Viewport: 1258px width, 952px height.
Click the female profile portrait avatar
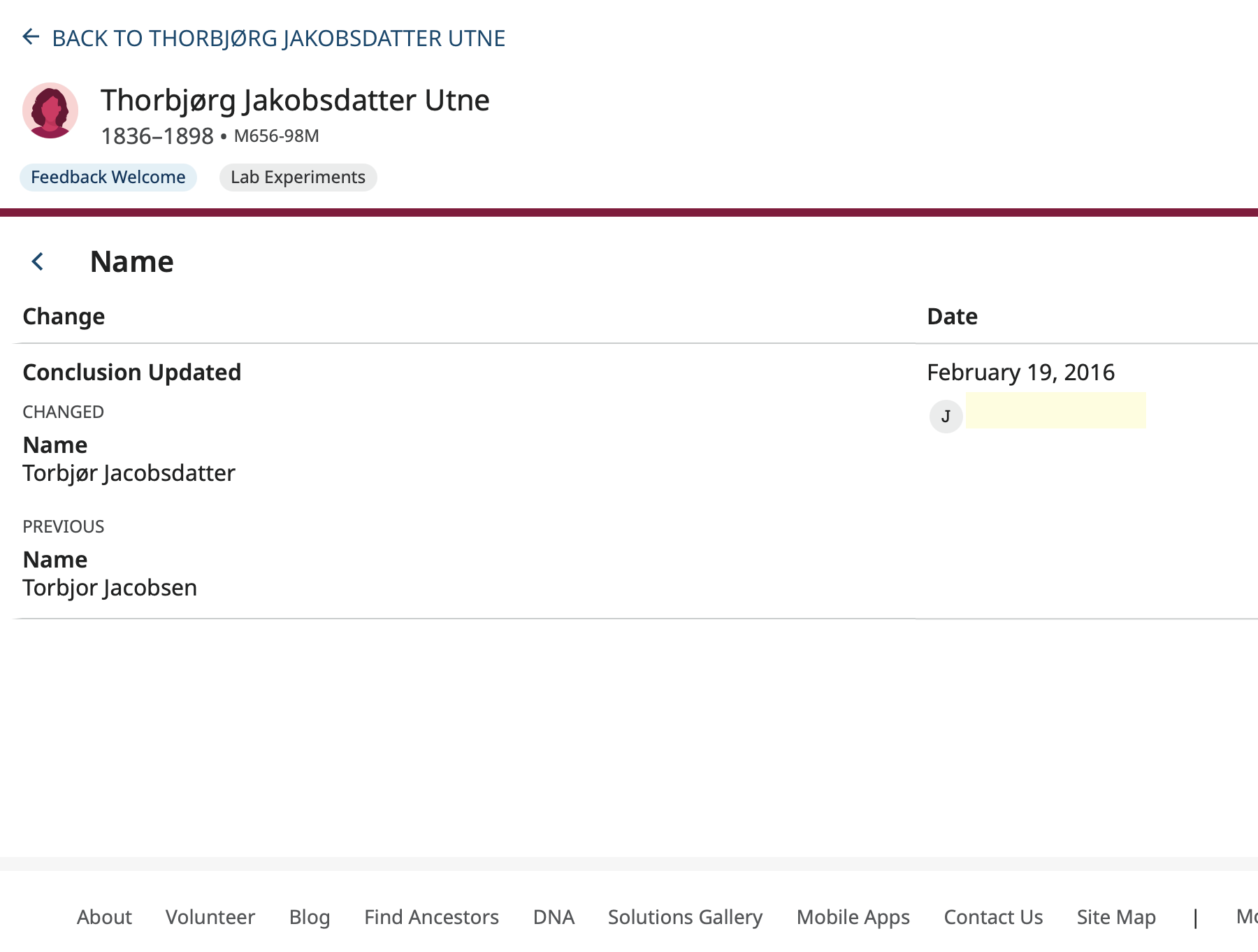click(x=50, y=110)
